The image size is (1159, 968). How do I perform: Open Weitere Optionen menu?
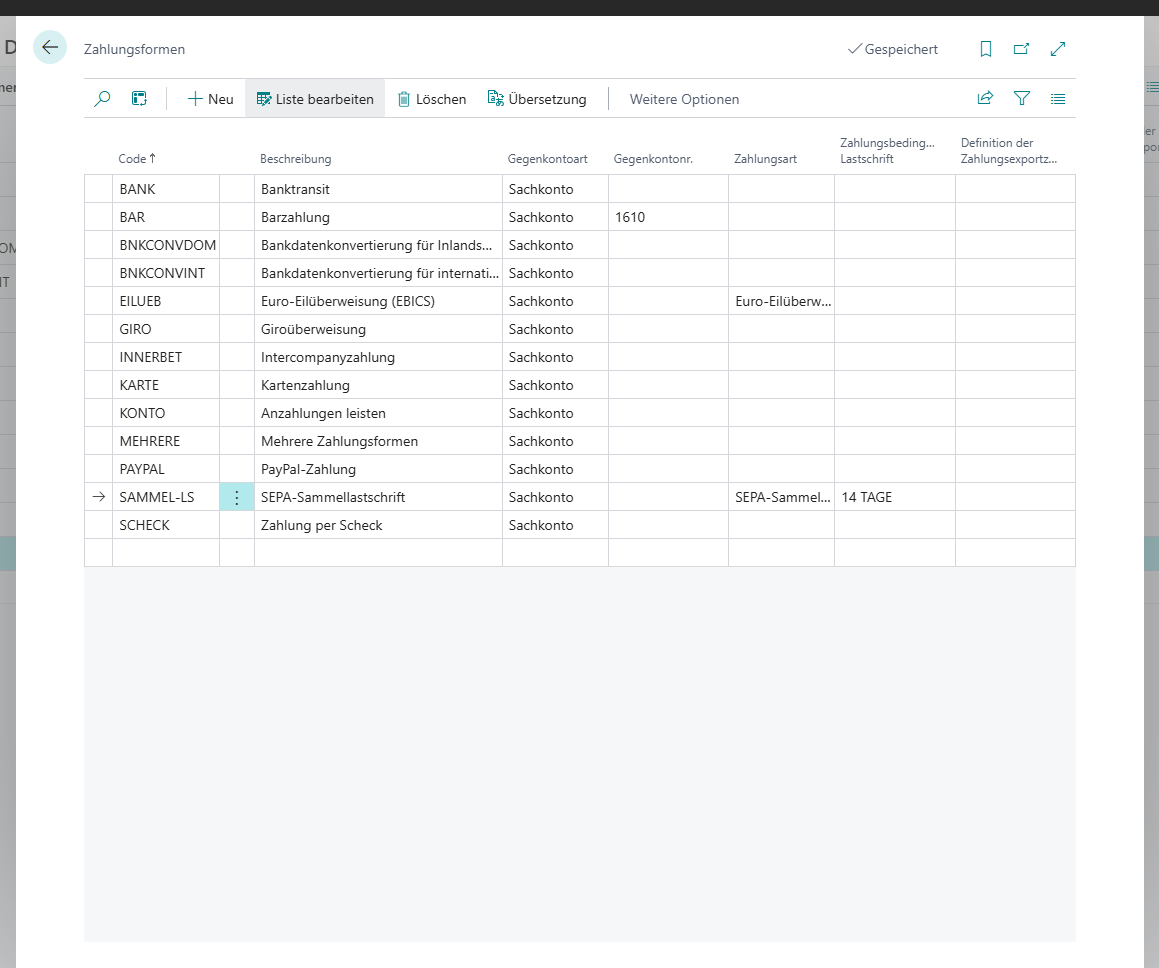point(684,99)
